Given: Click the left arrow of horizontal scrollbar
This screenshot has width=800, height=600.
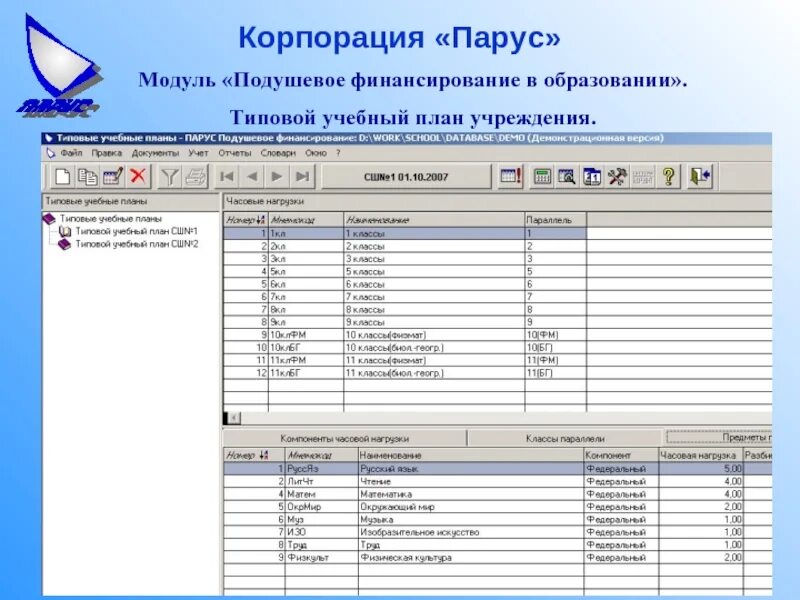Looking at the screenshot, I should pos(233,418).
